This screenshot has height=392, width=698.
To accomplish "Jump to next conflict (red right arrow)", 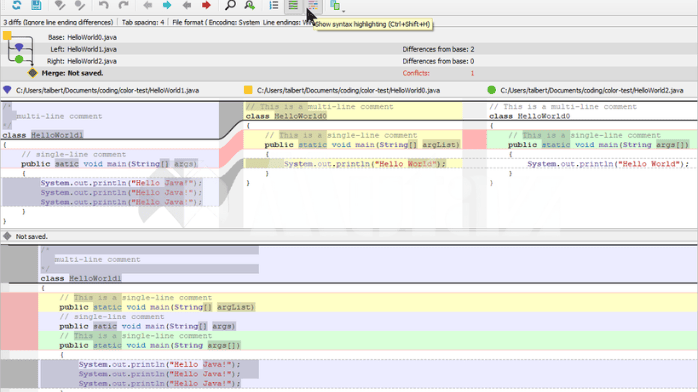I will [206, 5].
